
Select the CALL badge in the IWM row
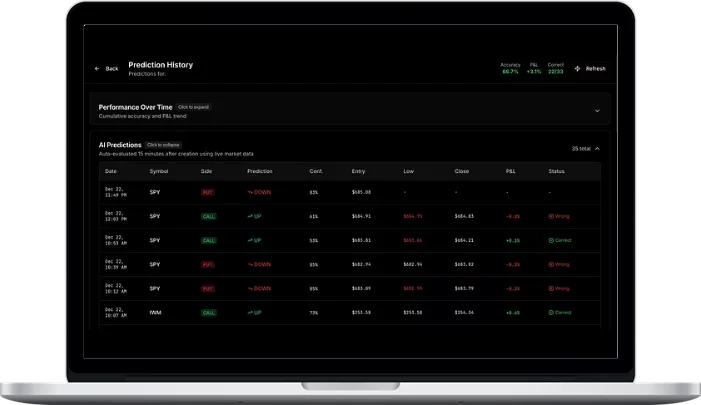[x=208, y=313]
